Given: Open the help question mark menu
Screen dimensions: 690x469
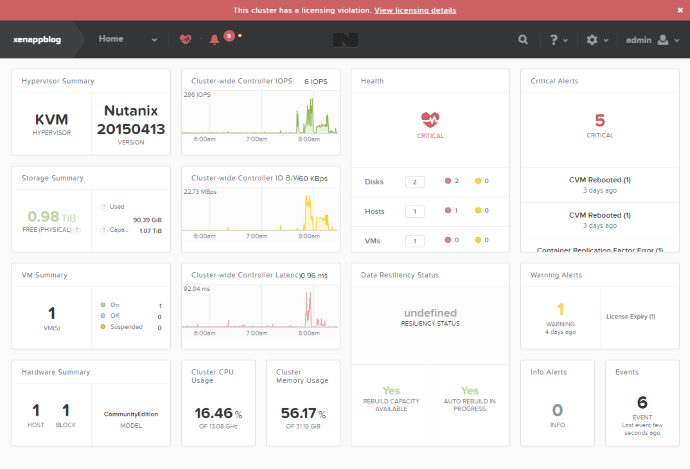Looking at the screenshot, I should (x=554, y=40).
